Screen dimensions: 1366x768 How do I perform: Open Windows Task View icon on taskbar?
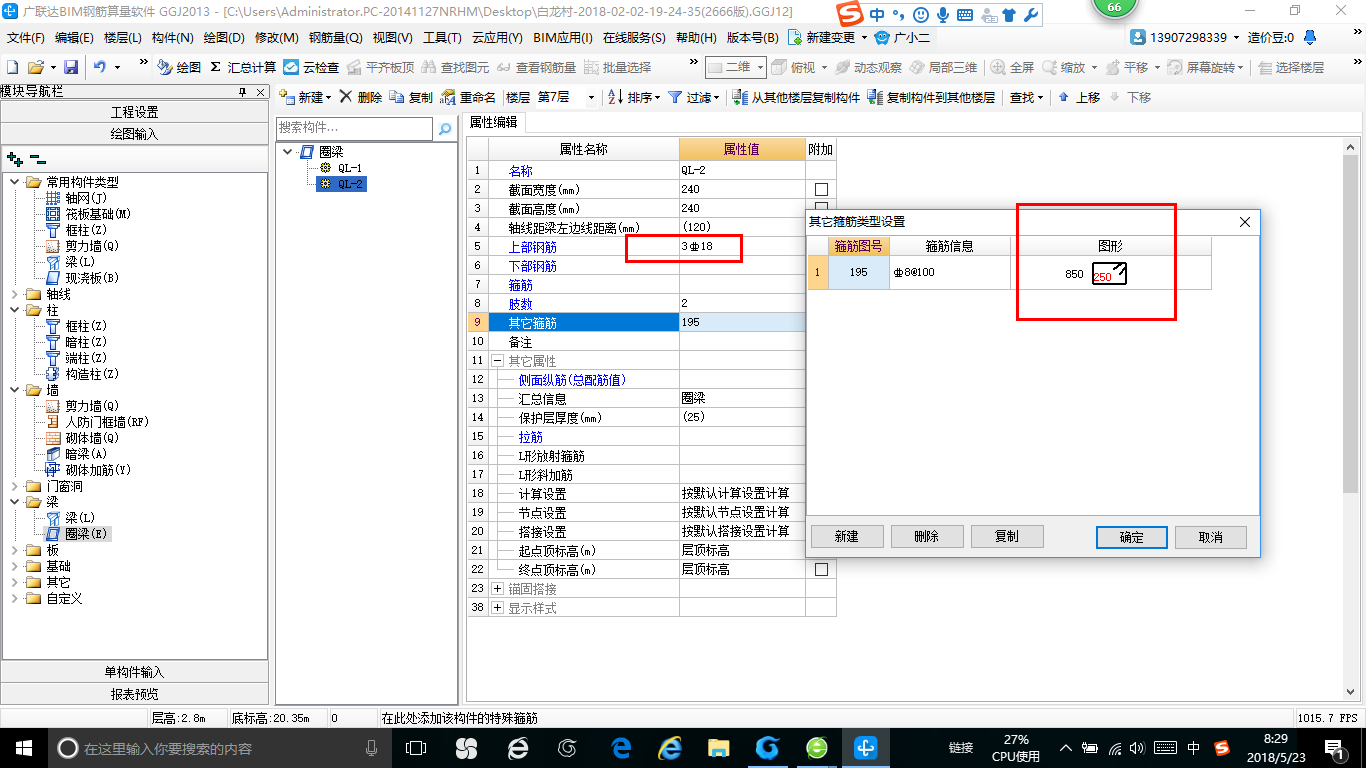click(x=415, y=748)
